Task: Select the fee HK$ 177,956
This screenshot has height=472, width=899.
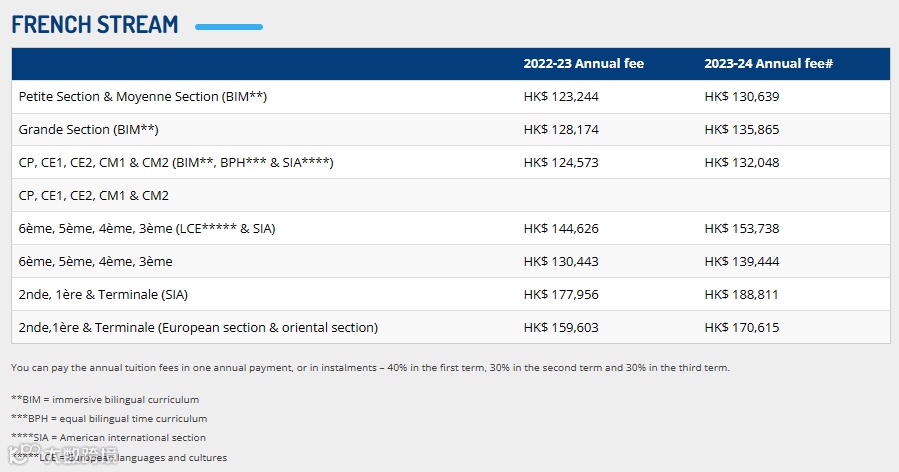Action: click(x=561, y=294)
